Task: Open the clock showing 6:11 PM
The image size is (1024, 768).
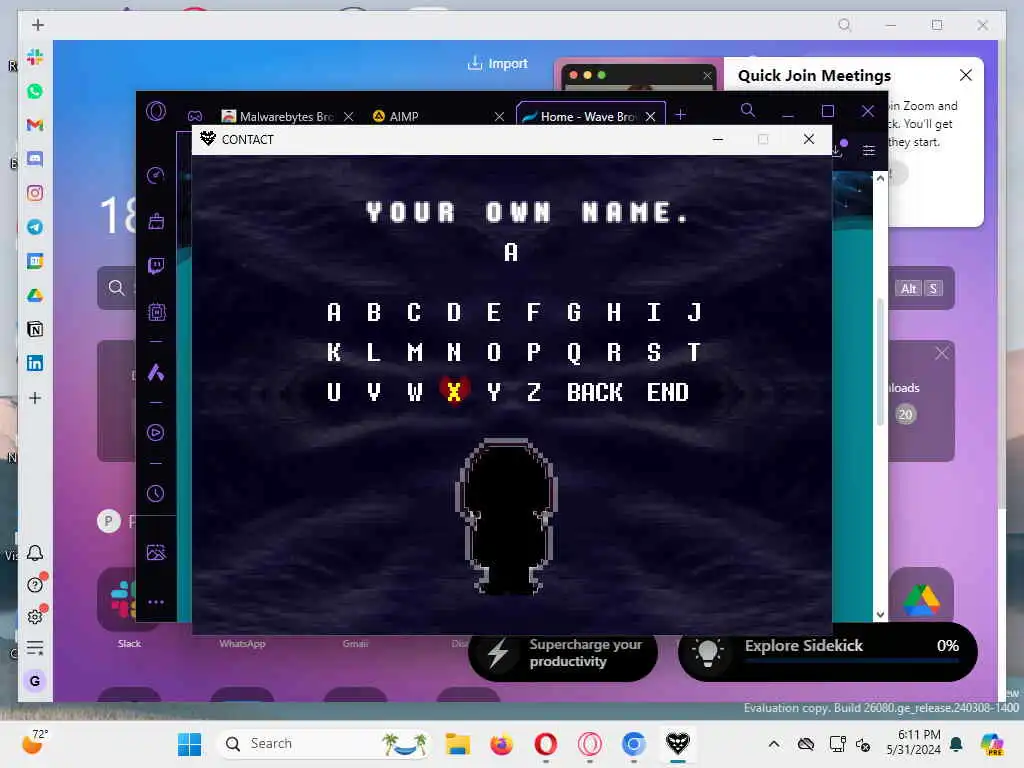Action: point(914,743)
